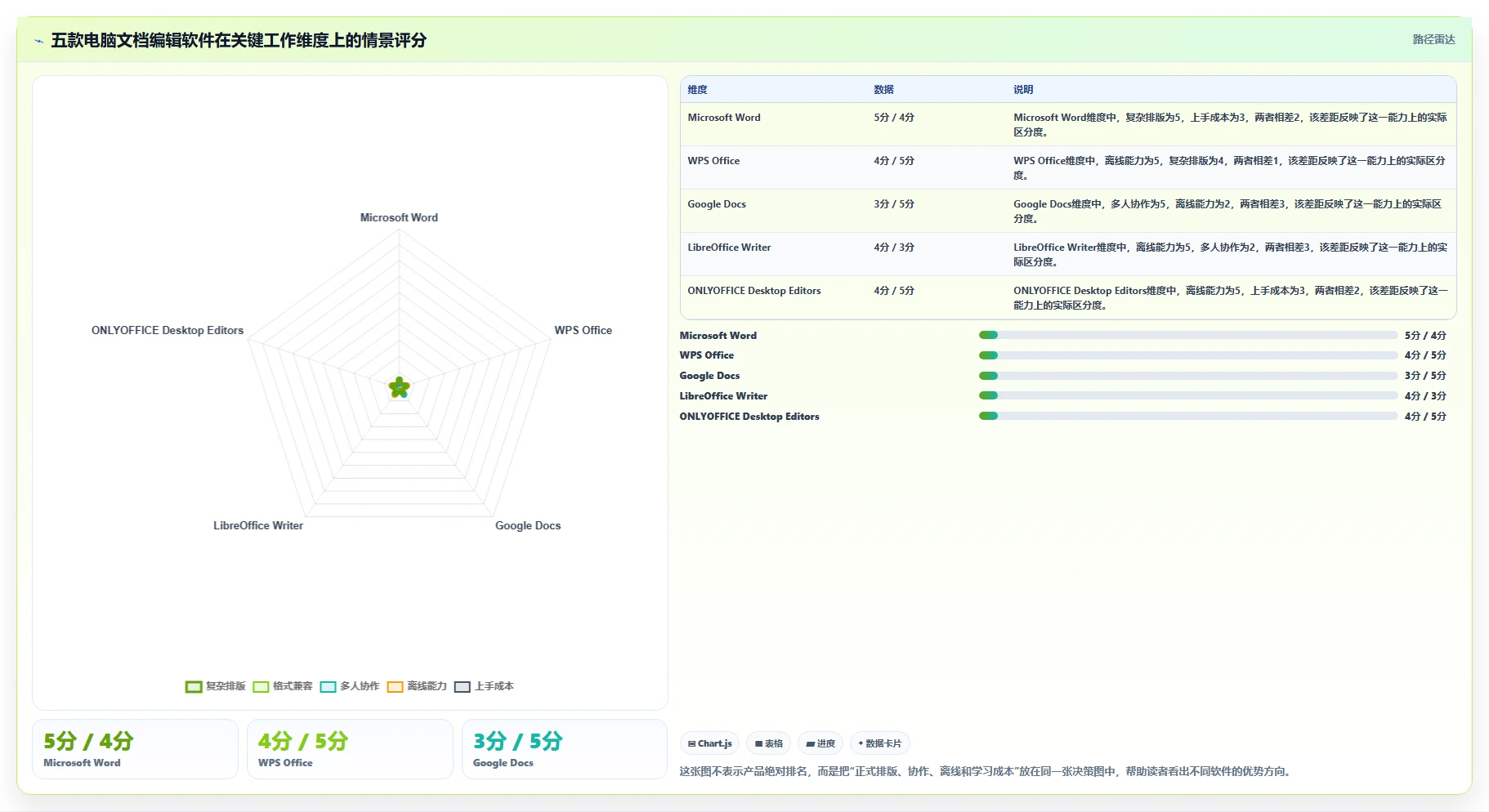Click the Google Docs description text in table

click(x=1227, y=212)
